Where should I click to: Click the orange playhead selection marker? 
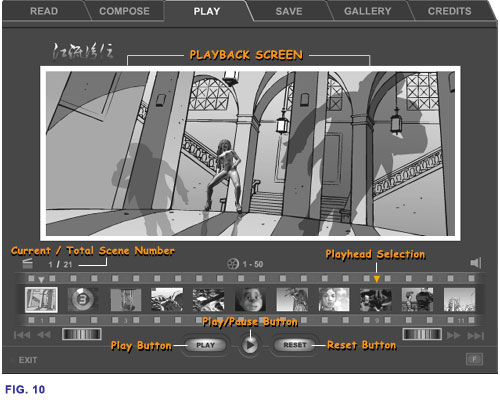click(377, 278)
